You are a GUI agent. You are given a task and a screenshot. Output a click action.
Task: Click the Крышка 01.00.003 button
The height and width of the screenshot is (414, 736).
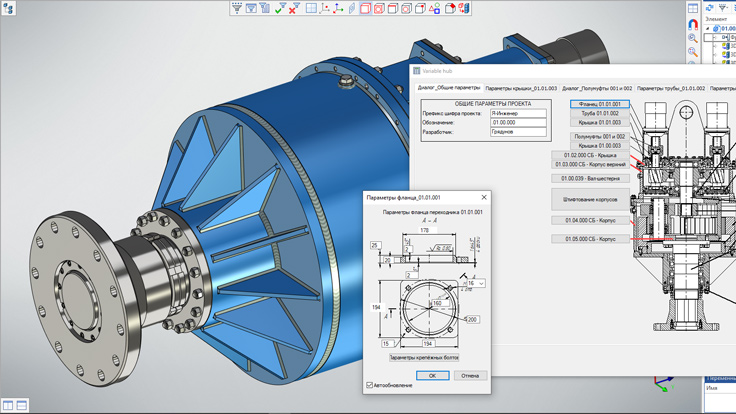click(x=600, y=146)
